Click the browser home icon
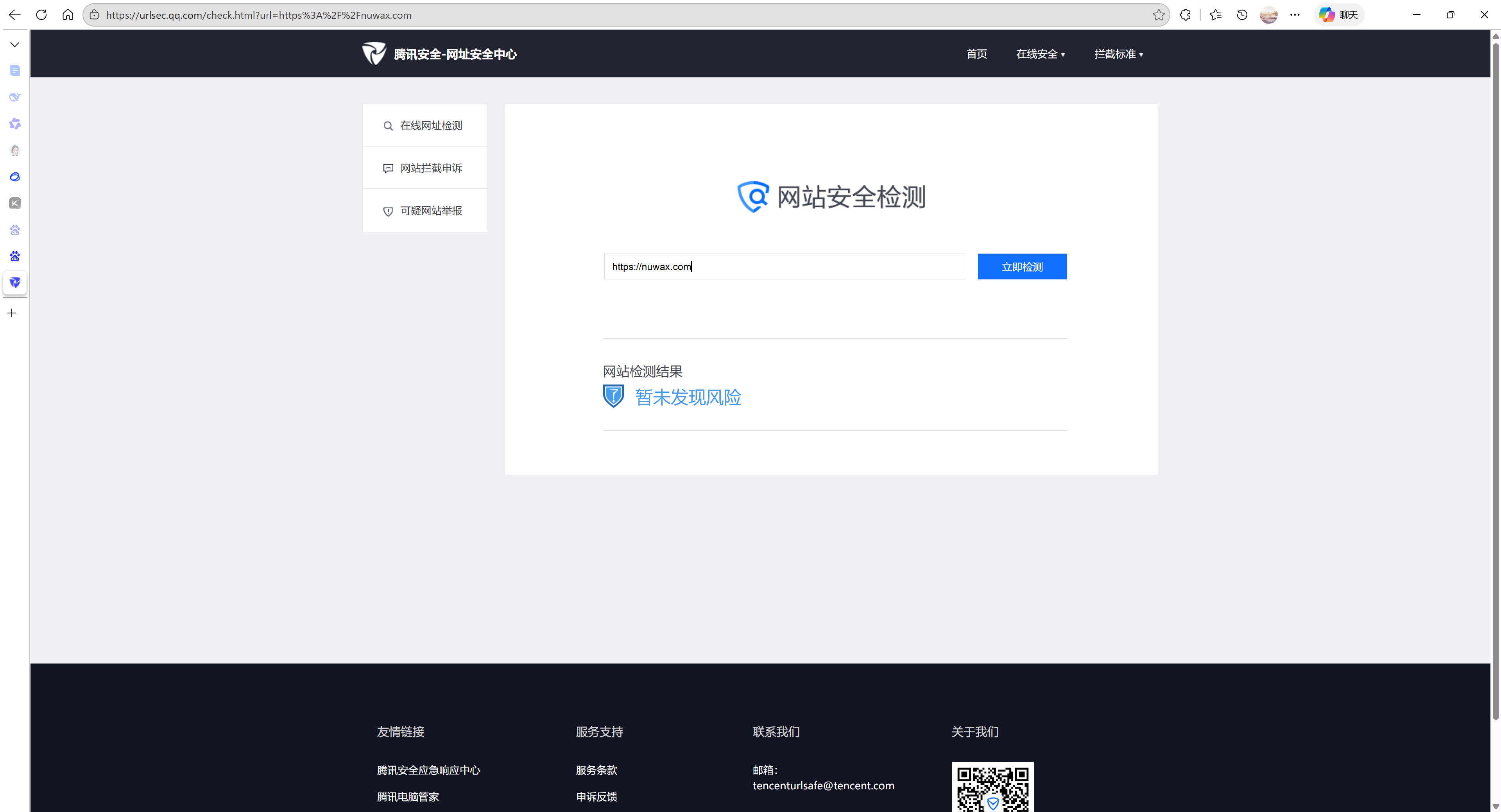 pyautogui.click(x=68, y=14)
